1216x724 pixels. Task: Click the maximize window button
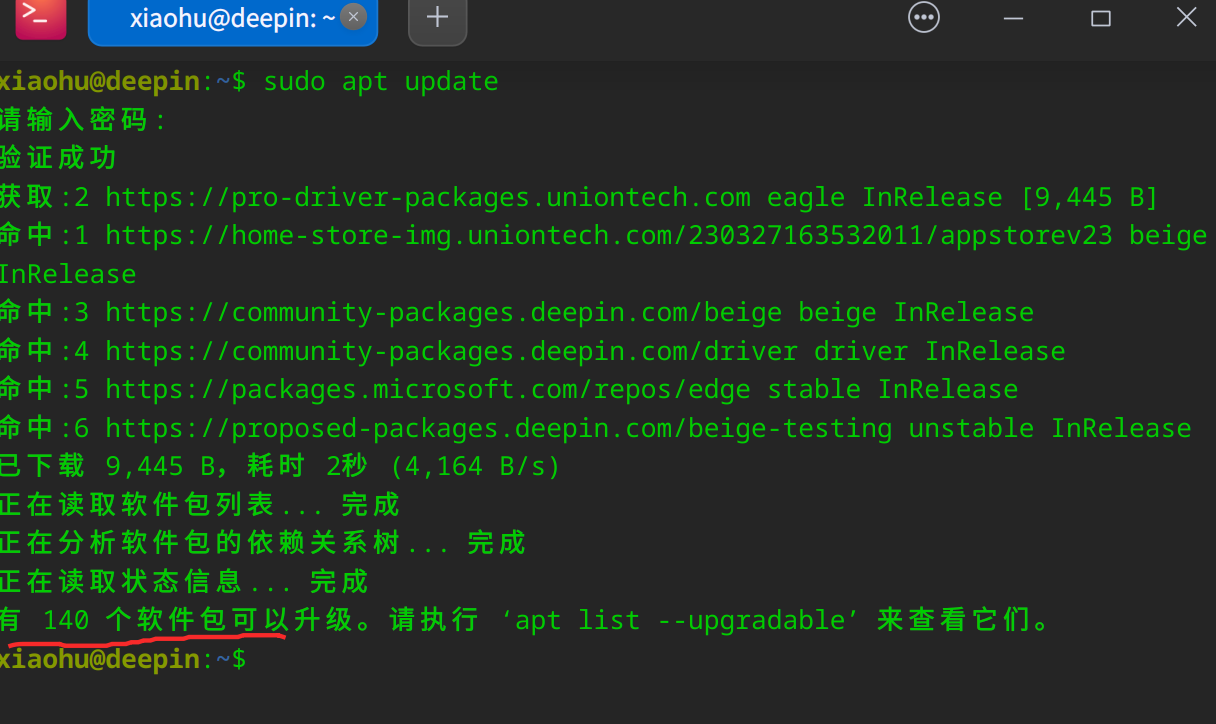point(1100,17)
